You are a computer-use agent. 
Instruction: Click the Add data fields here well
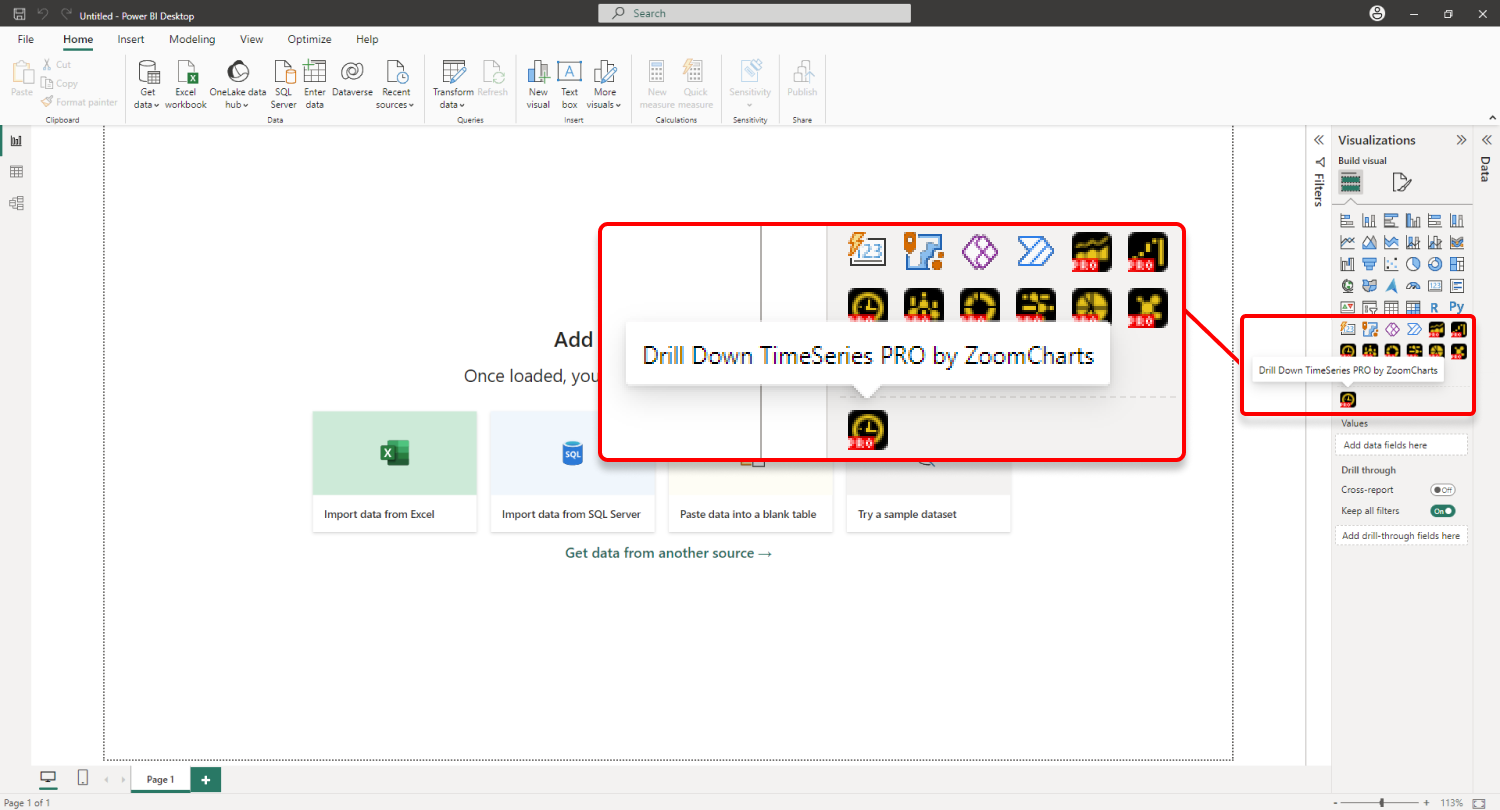(1402, 445)
